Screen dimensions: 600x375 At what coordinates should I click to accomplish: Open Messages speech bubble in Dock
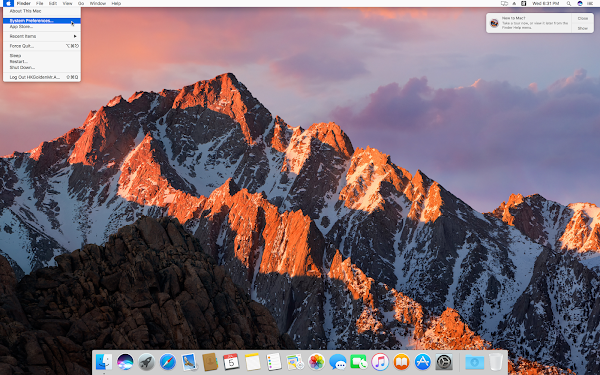(338, 362)
